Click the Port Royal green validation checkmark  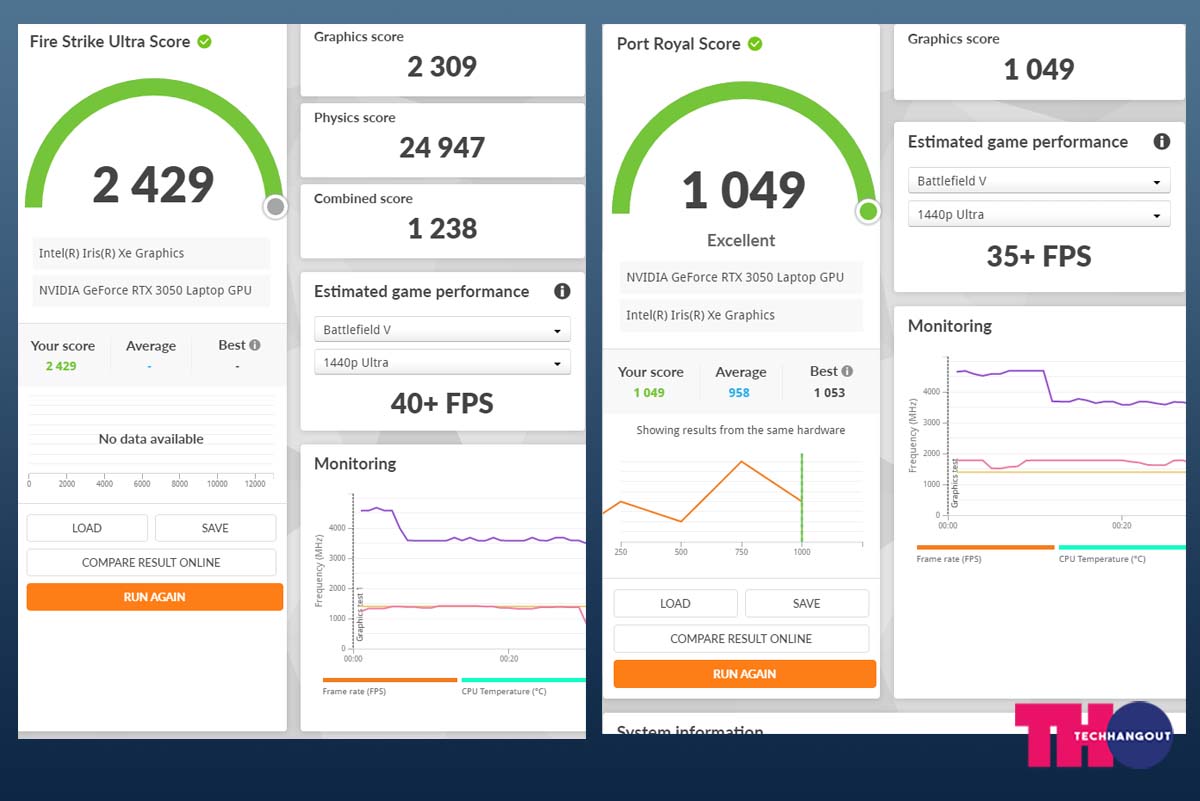coord(755,43)
